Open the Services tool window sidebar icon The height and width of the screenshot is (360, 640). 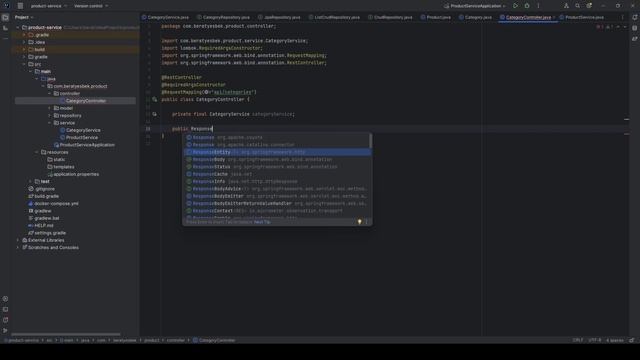pos(5,299)
